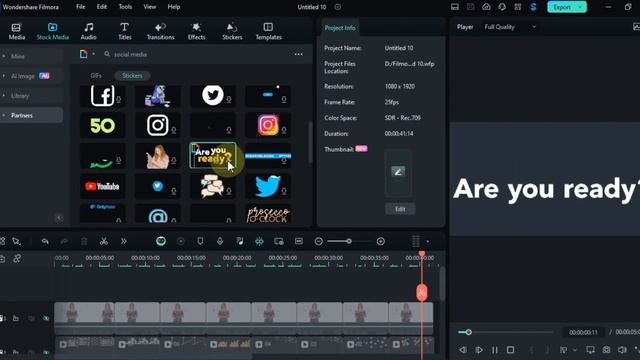Select the green 50 sticker
The image size is (640, 360).
(x=102, y=126)
